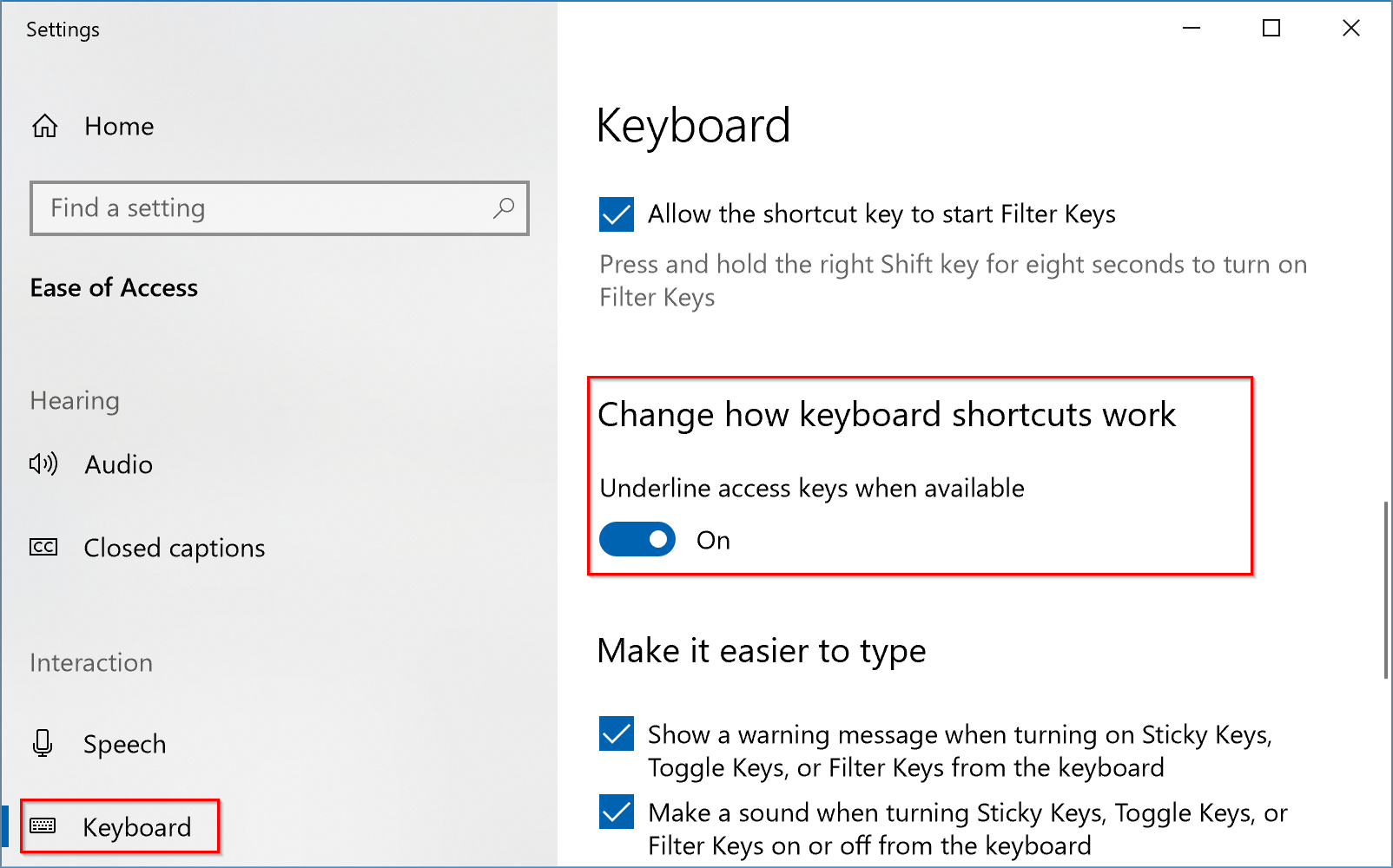The width and height of the screenshot is (1393, 868).
Task: Go to Speech settings
Action: click(x=124, y=744)
